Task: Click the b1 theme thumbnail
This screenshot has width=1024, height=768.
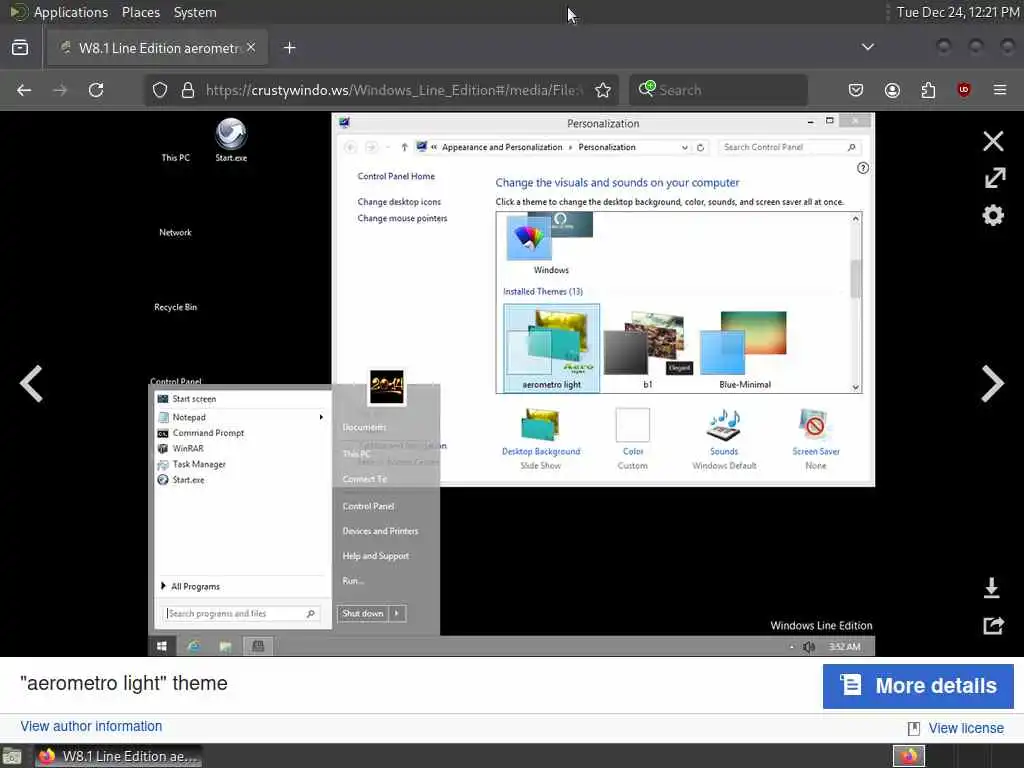Action: click(647, 348)
